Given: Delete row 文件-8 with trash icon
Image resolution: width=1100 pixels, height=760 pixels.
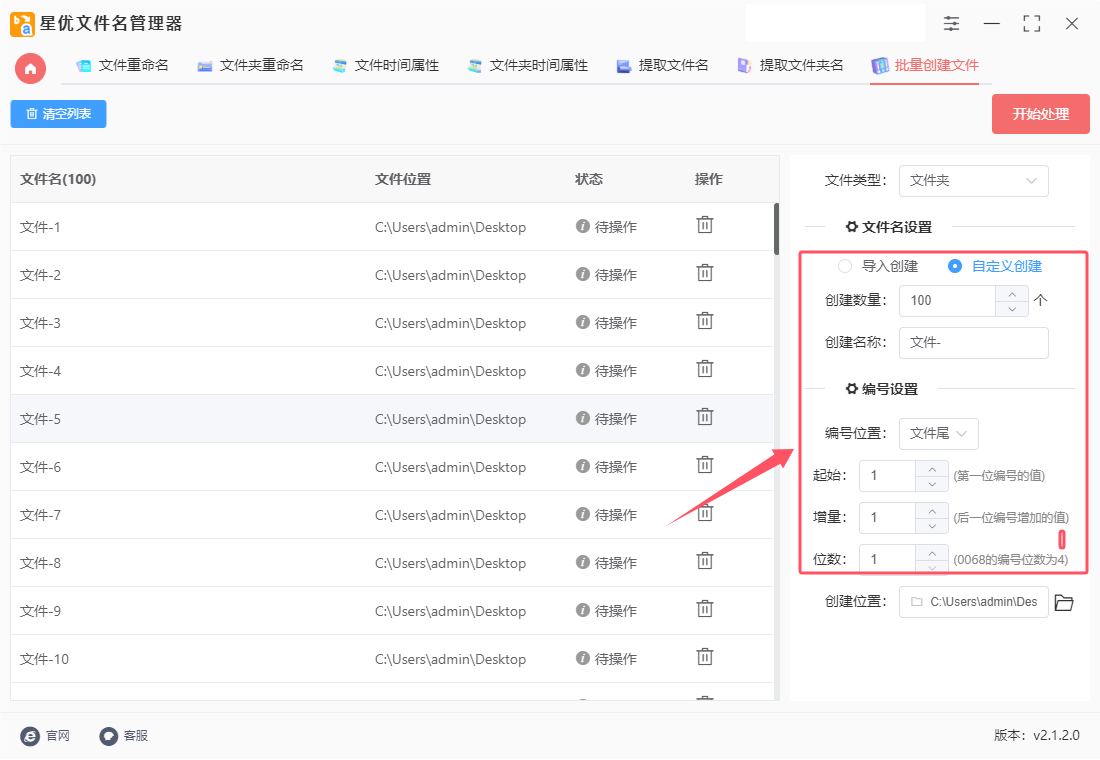Looking at the screenshot, I should pyautogui.click(x=704, y=561).
